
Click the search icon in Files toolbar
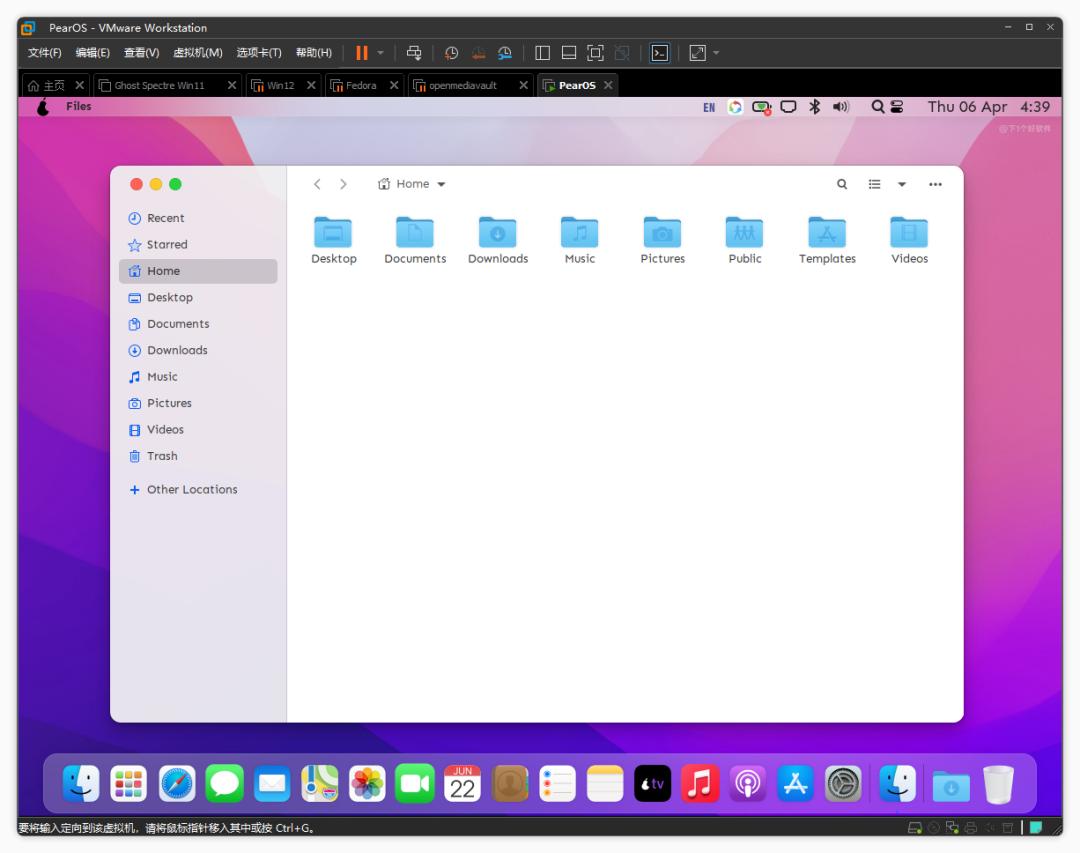pos(842,184)
